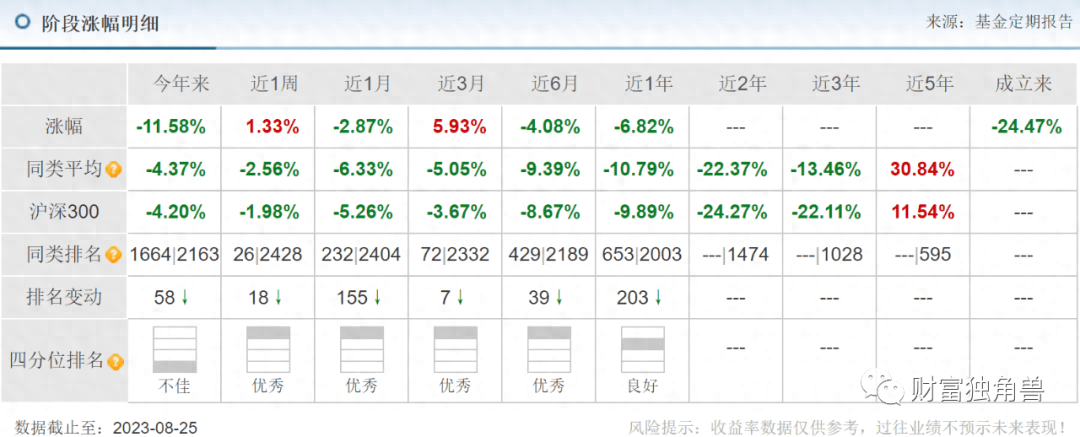This screenshot has width=1080, height=437.
Task: Click the green down arrow after 58
Action: click(x=187, y=297)
